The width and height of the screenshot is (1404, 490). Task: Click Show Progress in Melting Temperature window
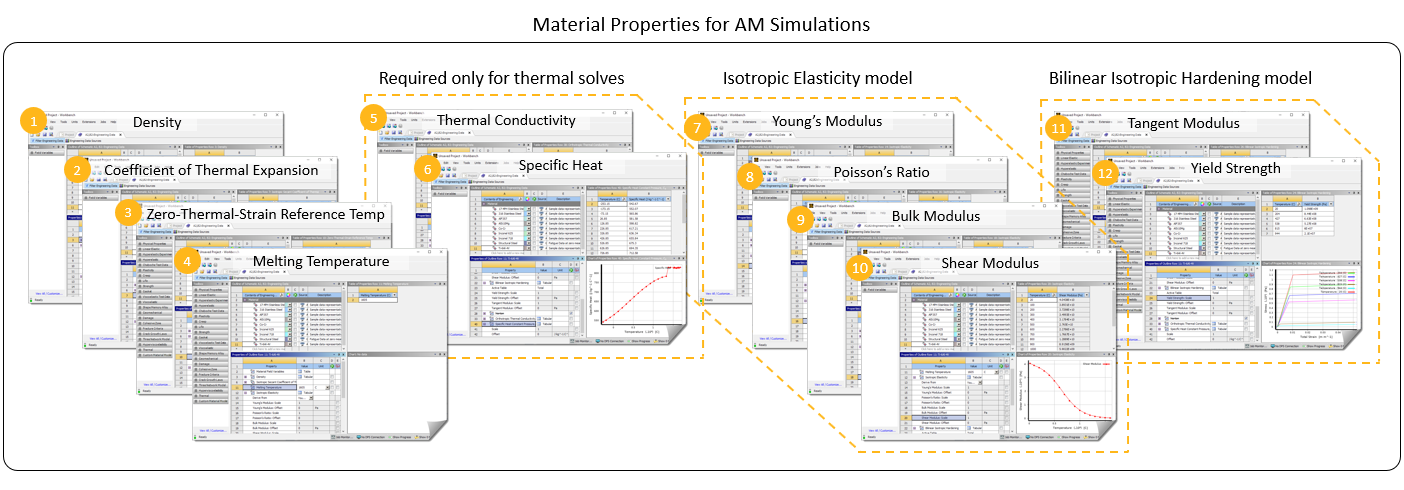click(x=399, y=437)
